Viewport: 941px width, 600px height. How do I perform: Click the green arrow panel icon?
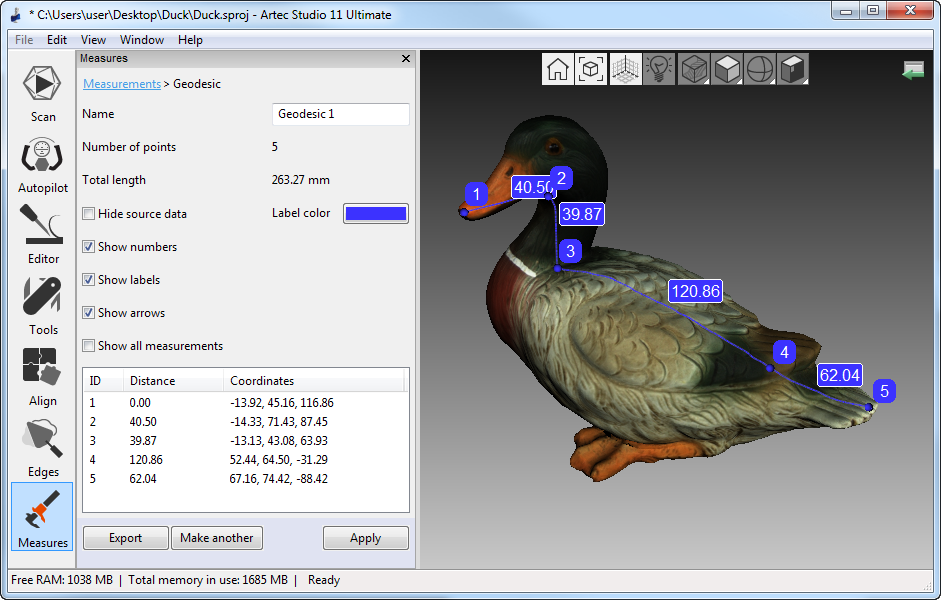(x=913, y=70)
